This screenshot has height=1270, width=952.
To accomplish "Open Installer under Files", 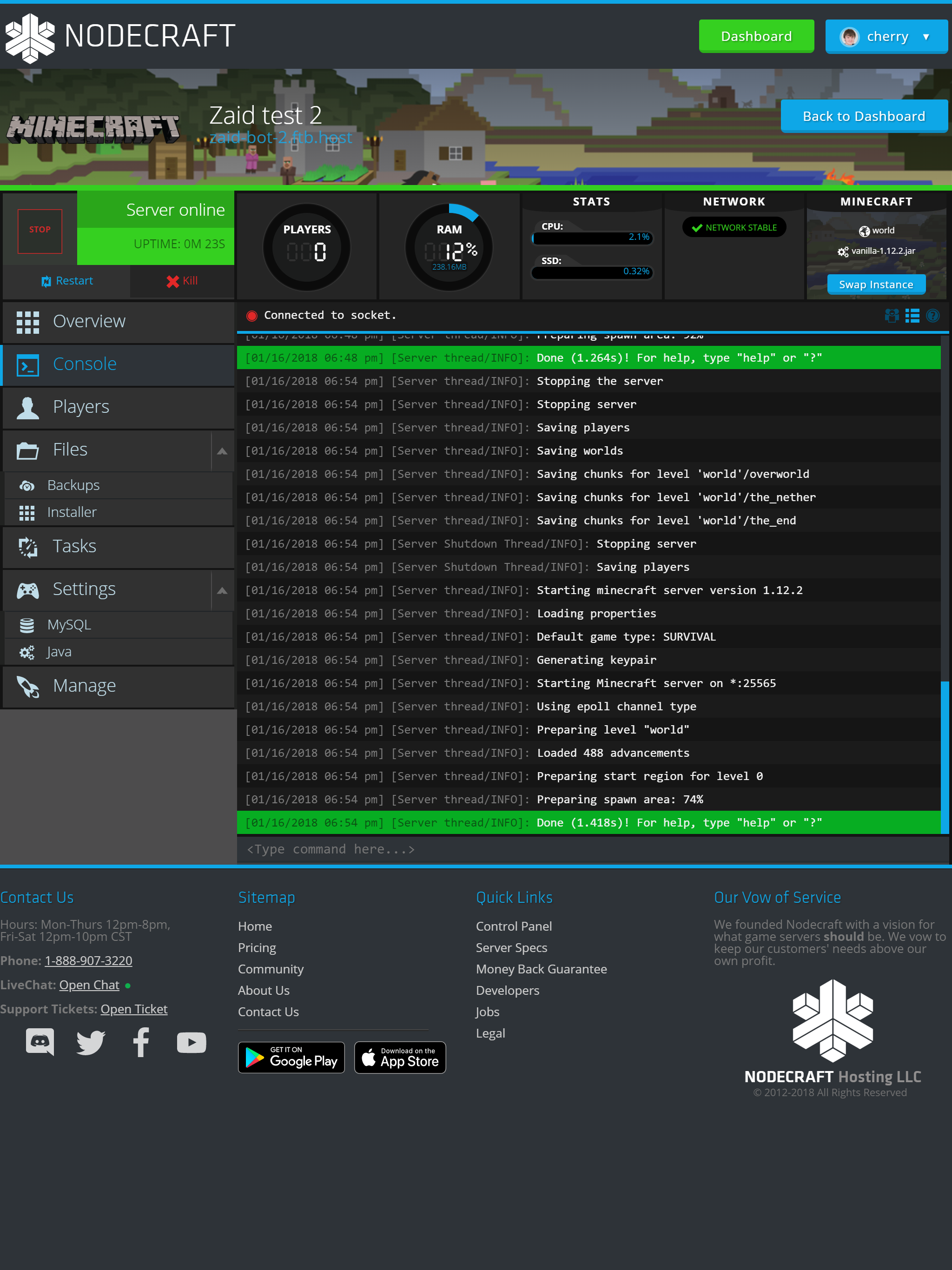I will 118,512.
